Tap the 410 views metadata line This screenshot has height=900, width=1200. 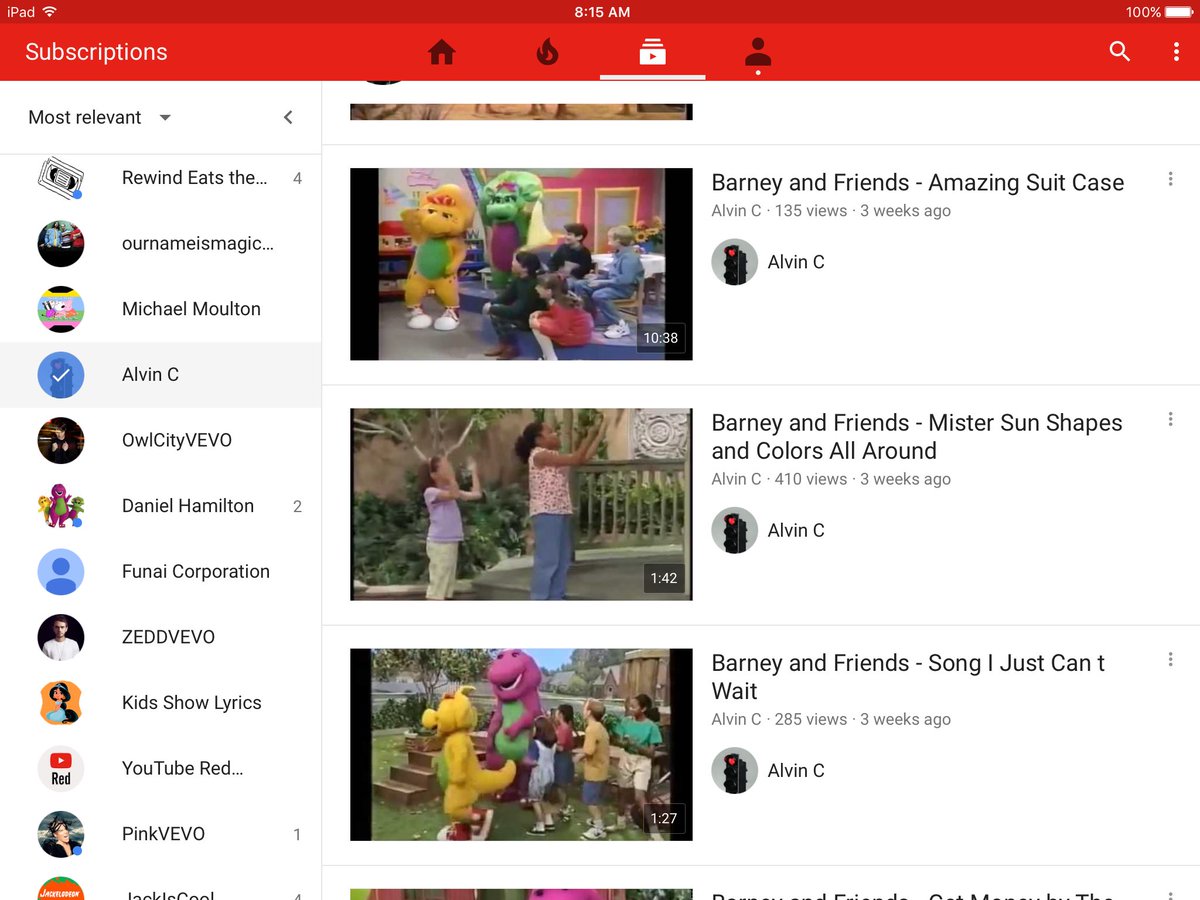[831, 479]
